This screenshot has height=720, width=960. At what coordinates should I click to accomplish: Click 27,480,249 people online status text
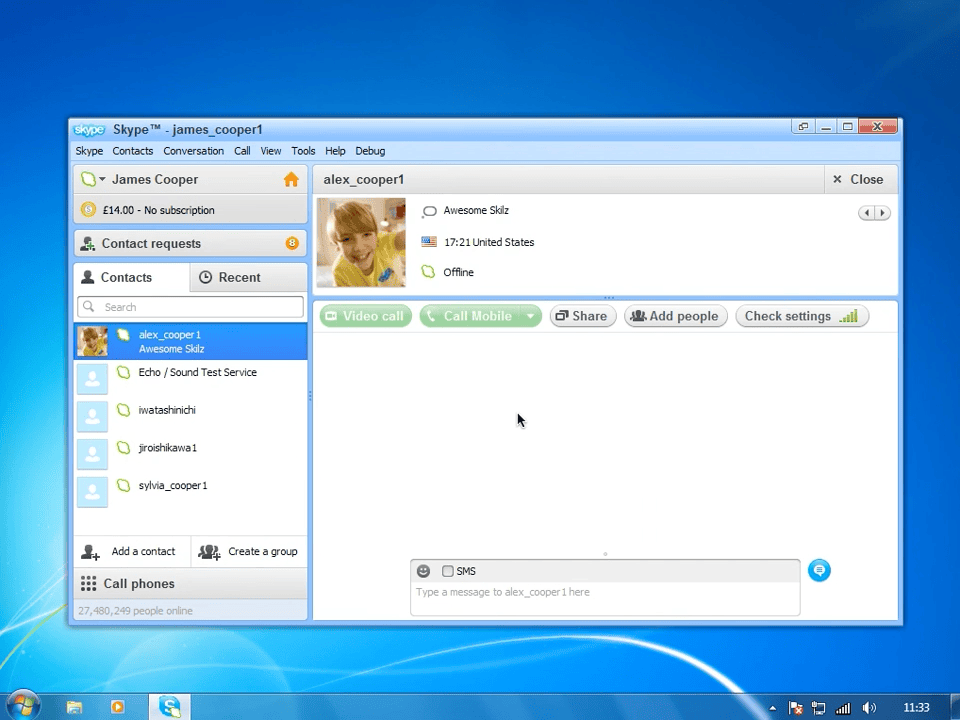pyautogui.click(x=135, y=611)
